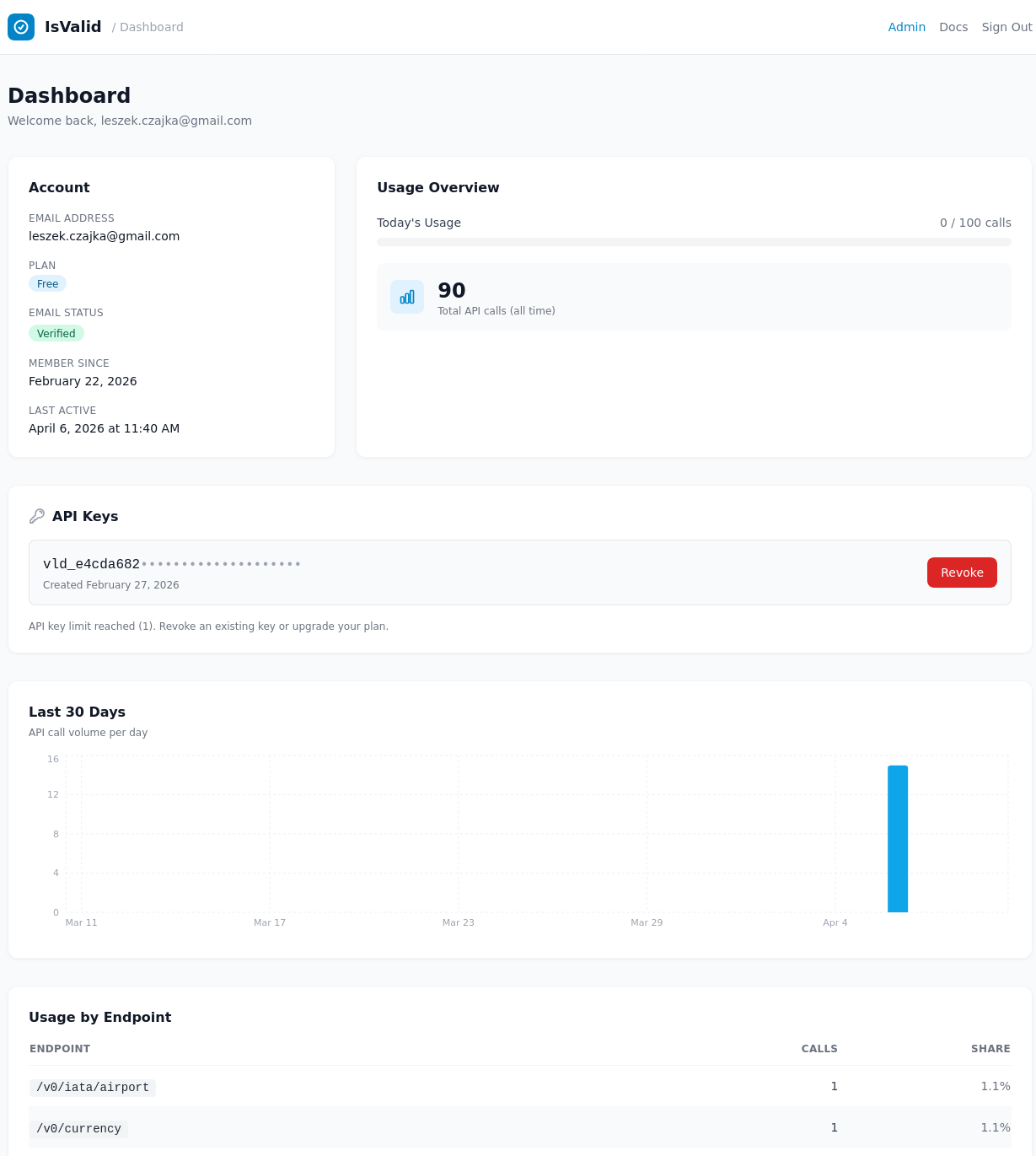Click the ENDPOINT column header

point(60,1049)
